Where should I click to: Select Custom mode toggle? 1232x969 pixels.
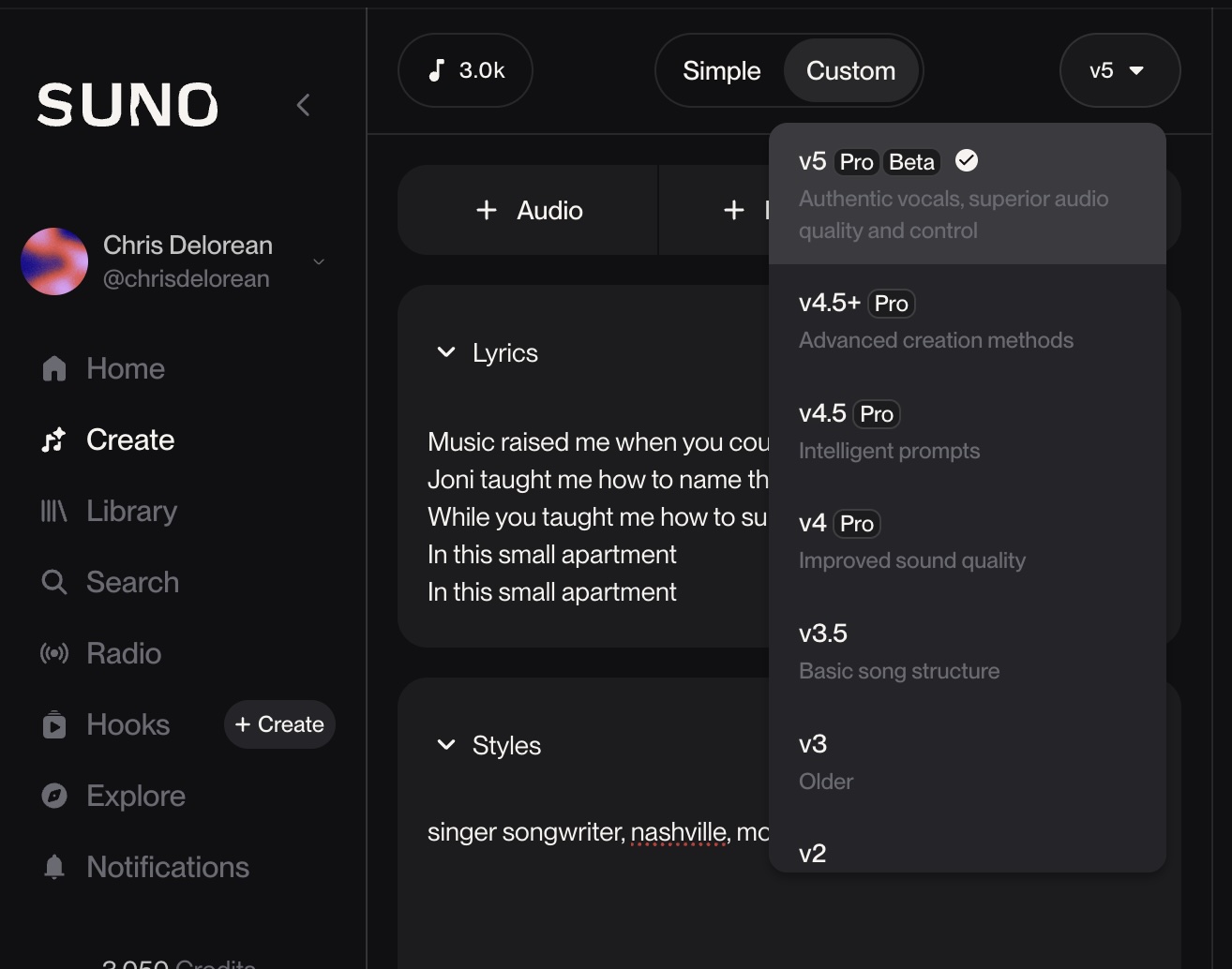850,70
